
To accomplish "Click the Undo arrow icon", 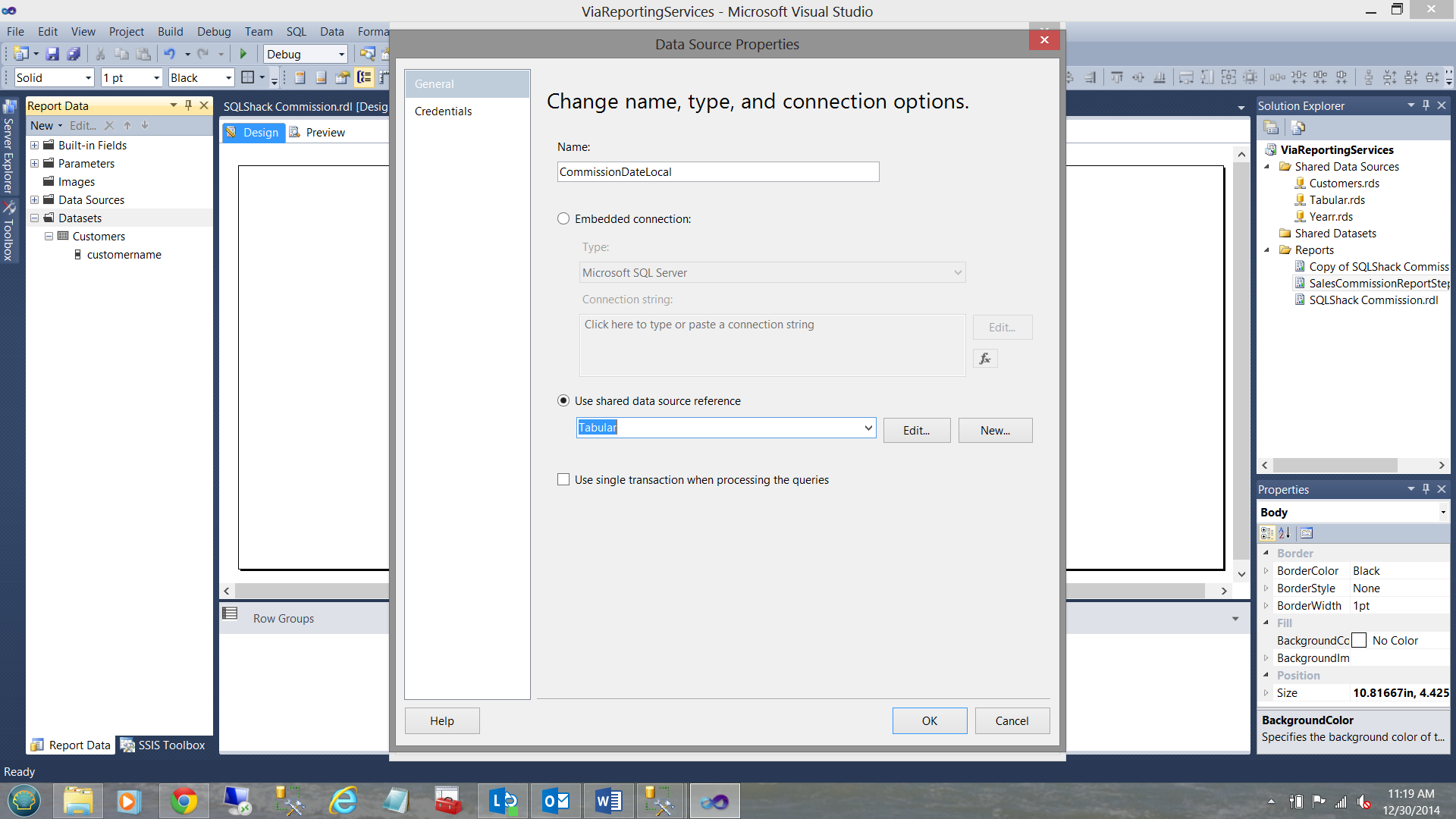I will 169,54.
